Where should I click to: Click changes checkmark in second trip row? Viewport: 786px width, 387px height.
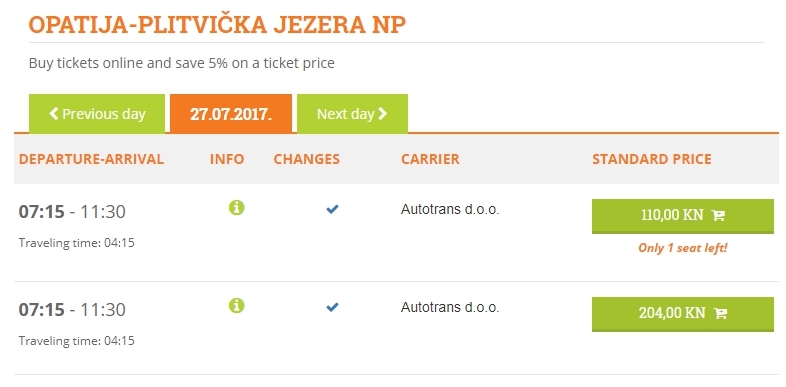coord(332,307)
